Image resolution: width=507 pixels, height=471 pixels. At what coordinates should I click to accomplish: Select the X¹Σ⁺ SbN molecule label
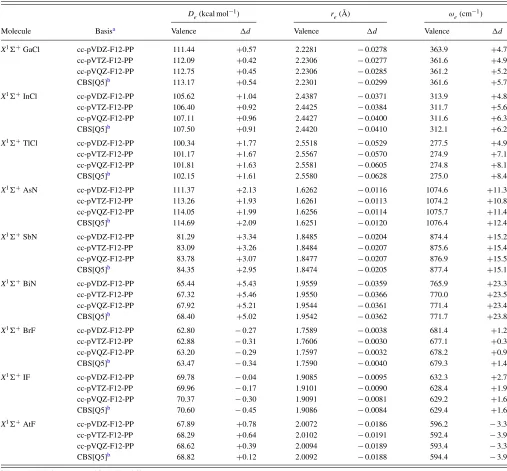[x=19, y=237]
